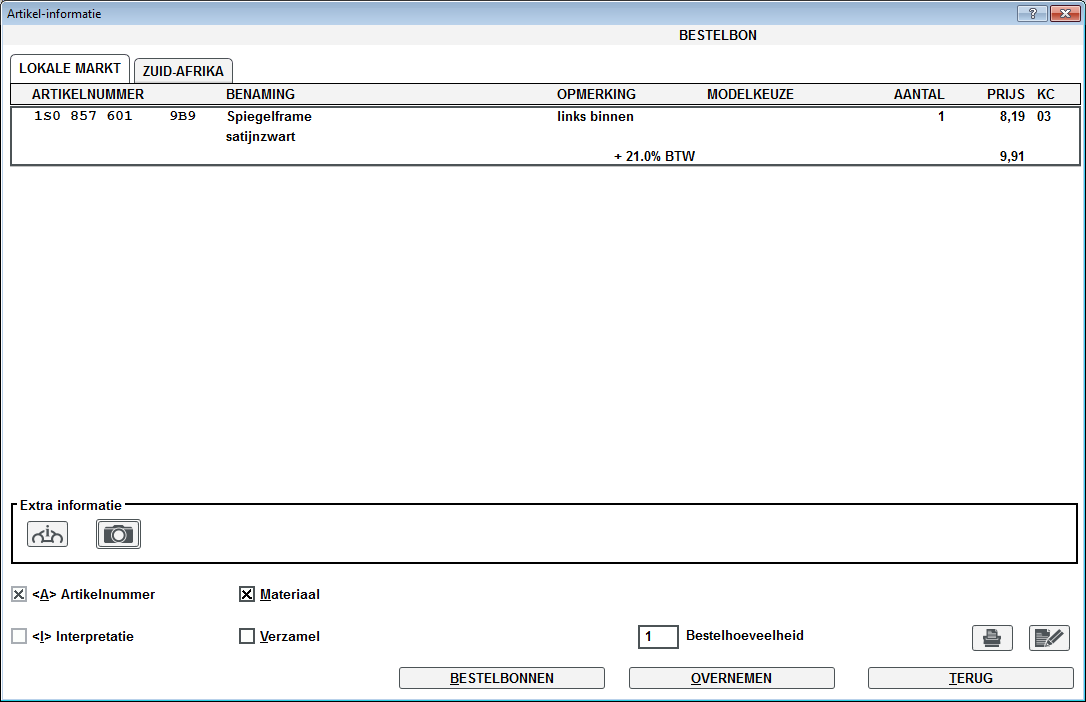Select the LOKALE MARKT tab
The image size is (1086, 702).
pyautogui.click(x=70, y=69)
